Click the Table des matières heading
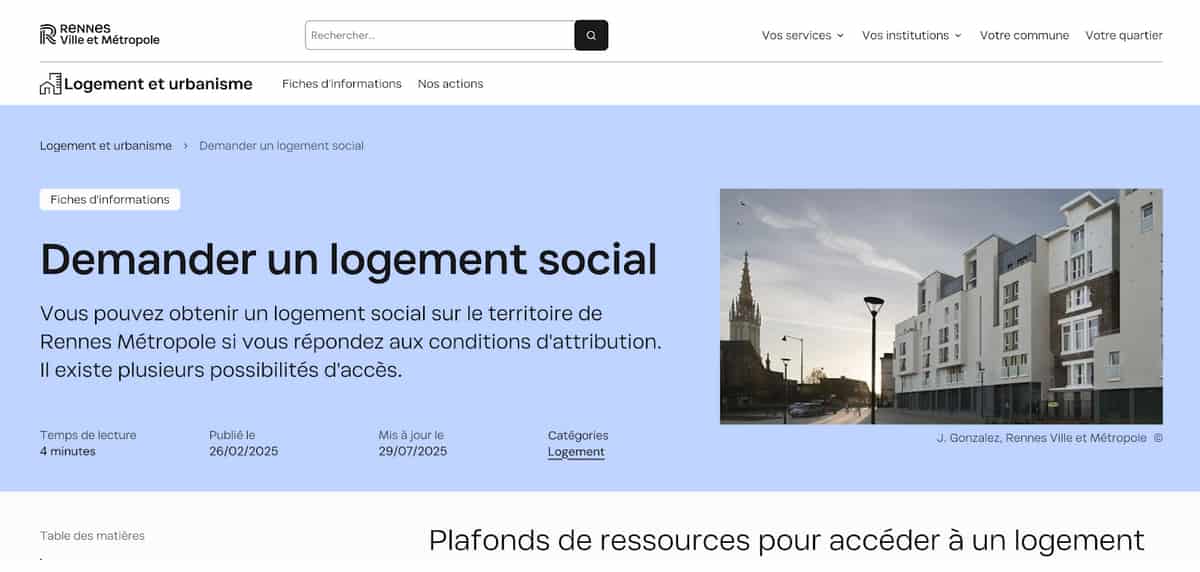This screenshot has width=1200, height=572. pyautogui.click(x=92, y=536)
